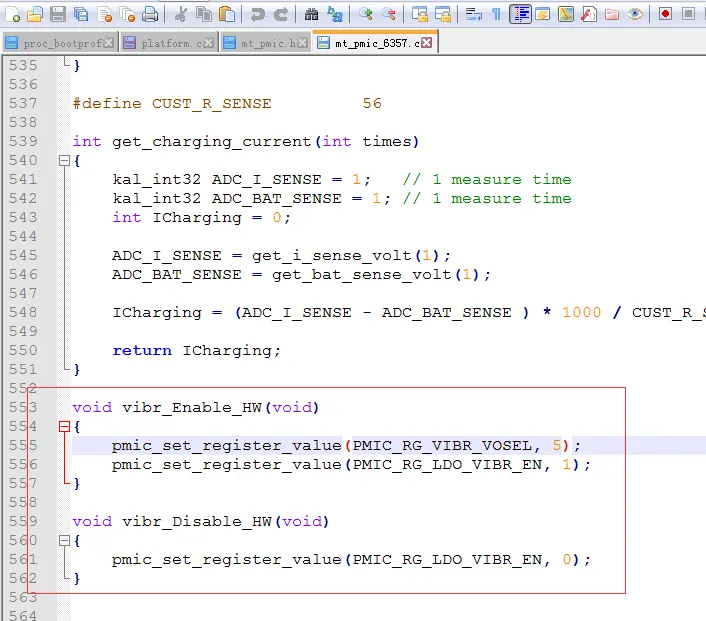Switch to the platform.c tab
This screenshot has width=706, height=621.
tap(169, 43)
